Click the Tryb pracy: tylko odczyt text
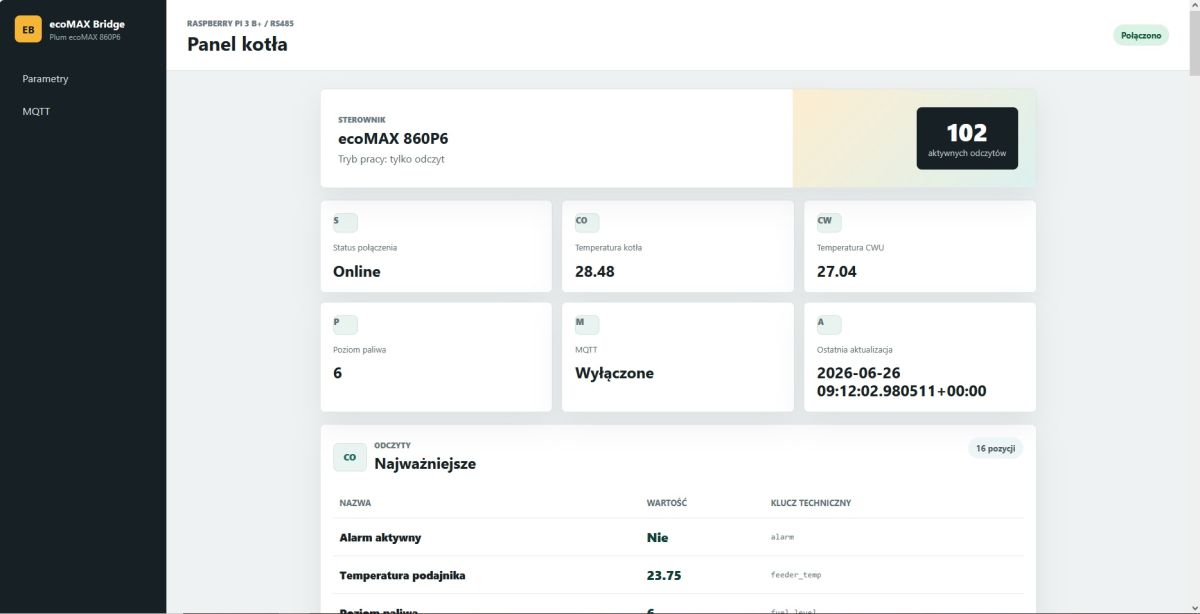Image resolution: width=1200 pixels, height=614 pixels. (x=391, y=159)
